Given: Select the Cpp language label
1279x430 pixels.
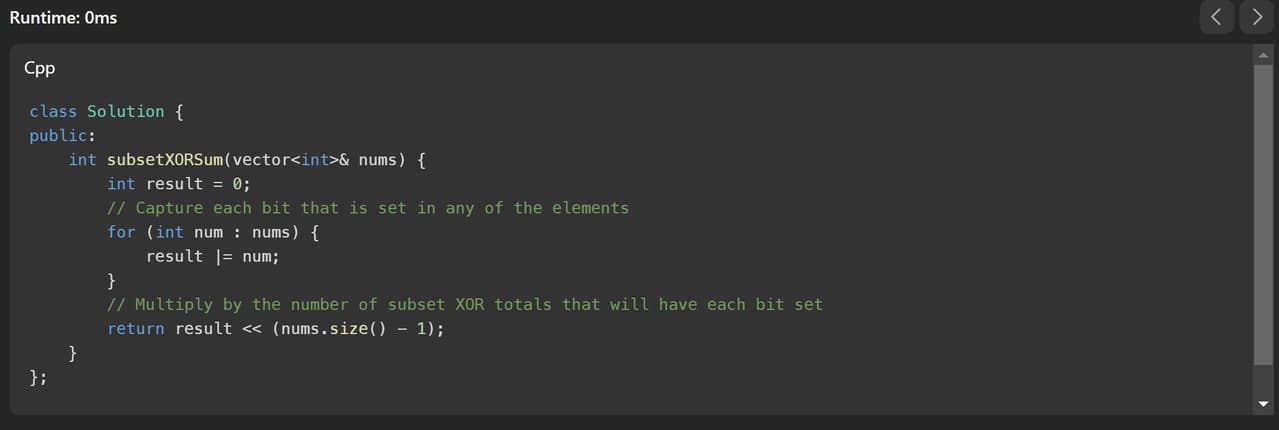Looking at the screenshot, I should (x=39, y=68).
